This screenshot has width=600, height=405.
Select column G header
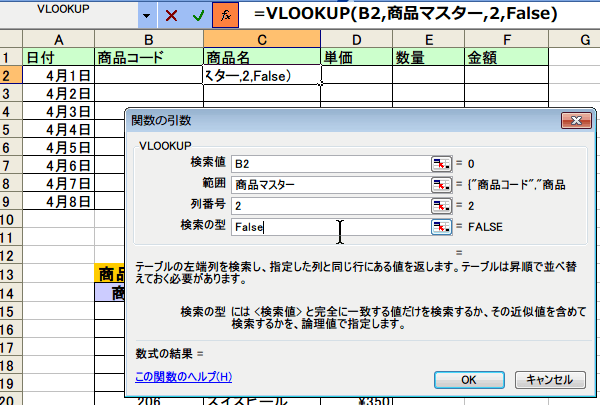(x=575, y=39)
